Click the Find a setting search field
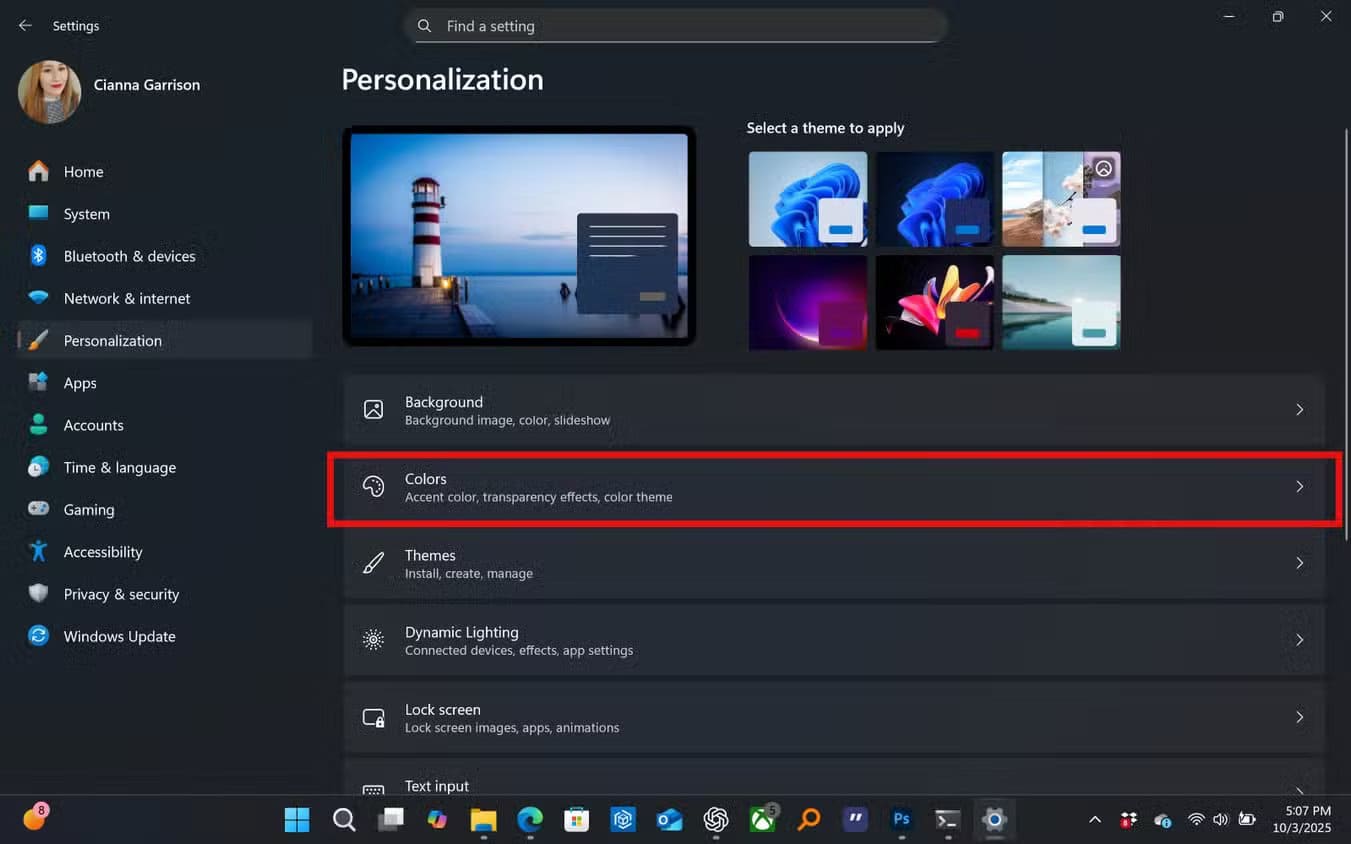This screenshot has width=1351, height=844. 690,26
